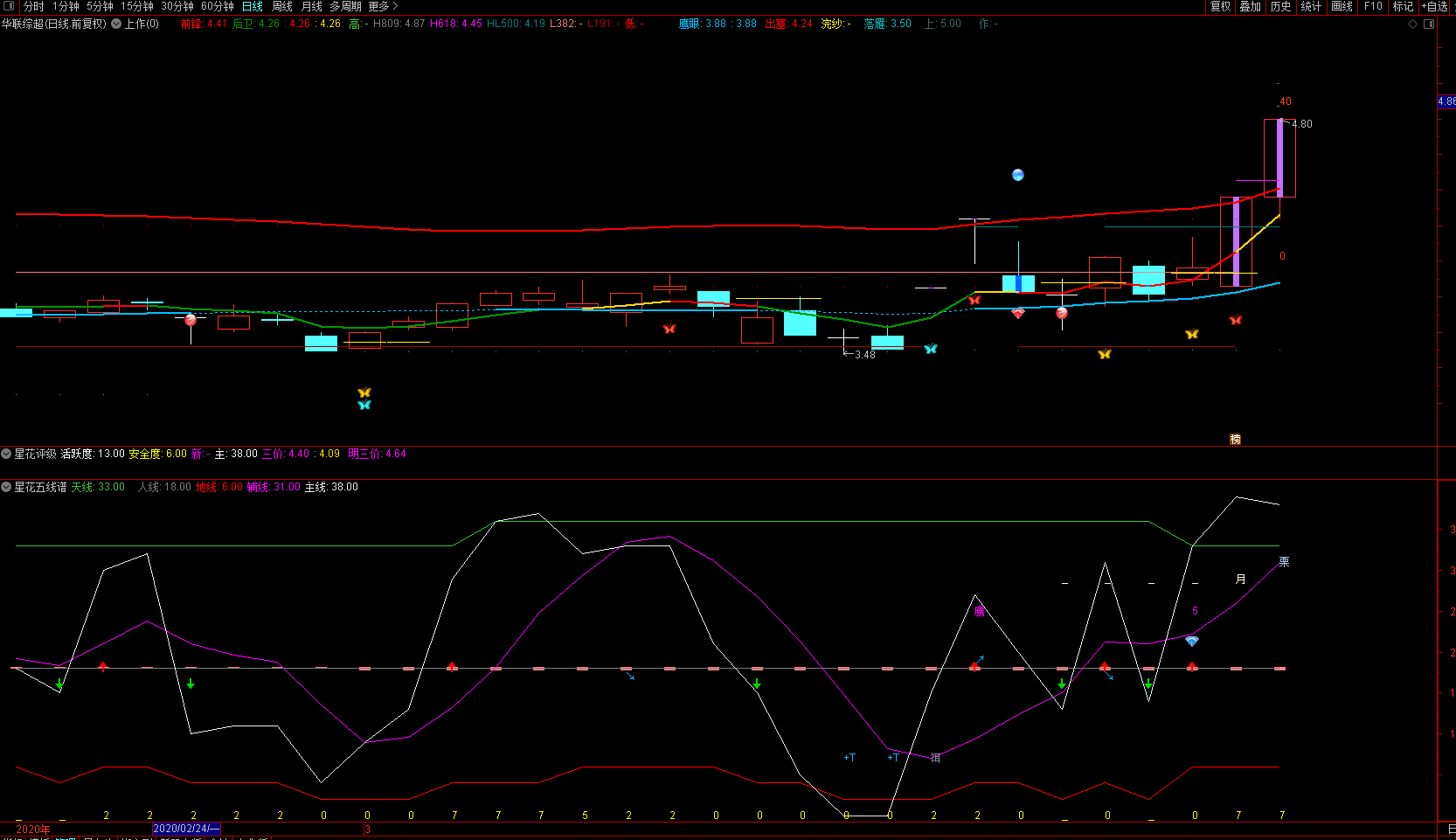This screenshot has width=1456, height=840.
Task: Switch to the 60分钟 period tab
Action: point(218,6)
